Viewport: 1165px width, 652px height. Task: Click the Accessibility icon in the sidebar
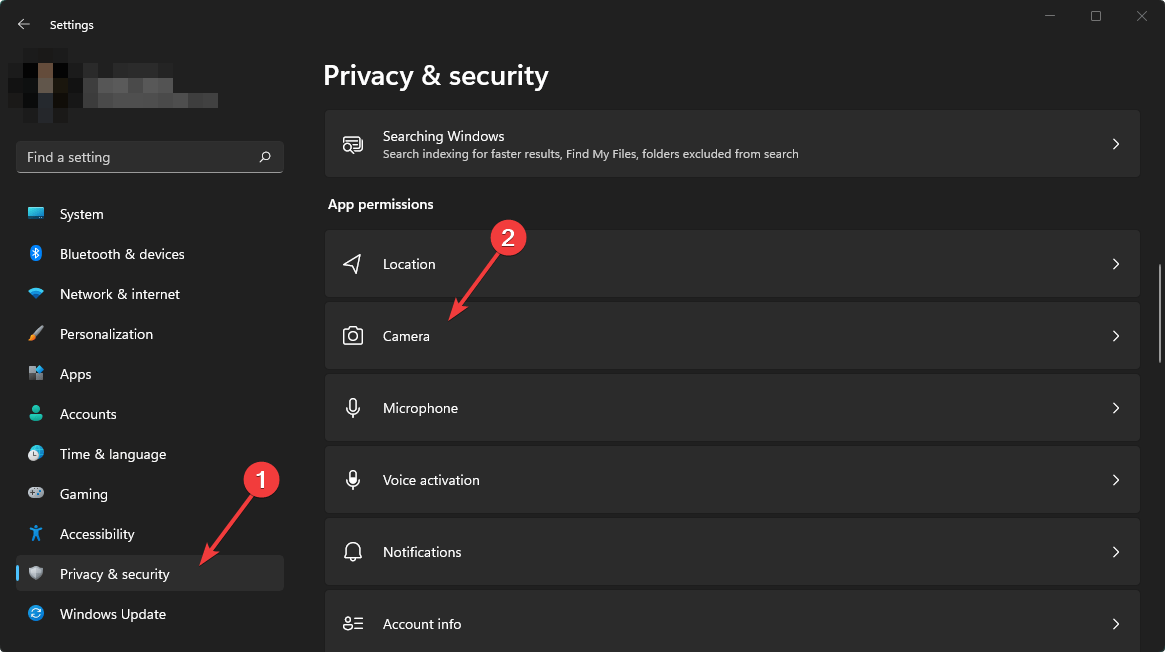click(37, 533)
